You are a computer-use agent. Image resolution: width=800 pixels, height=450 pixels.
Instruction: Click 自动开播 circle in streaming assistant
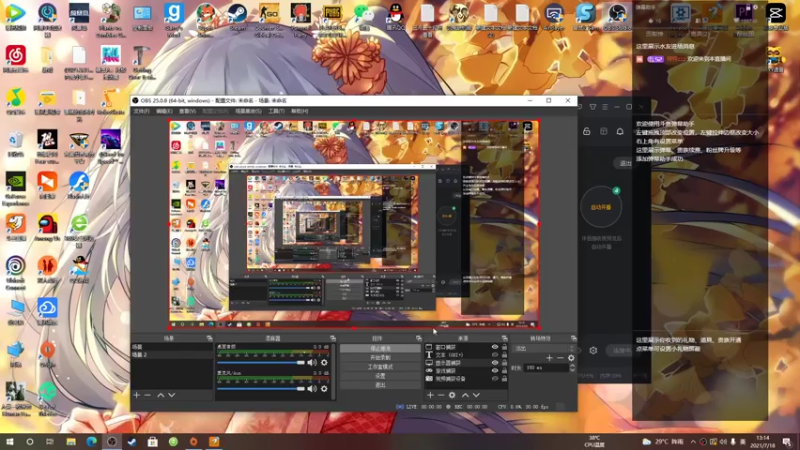pyautogui.click(x=601, y=207)
